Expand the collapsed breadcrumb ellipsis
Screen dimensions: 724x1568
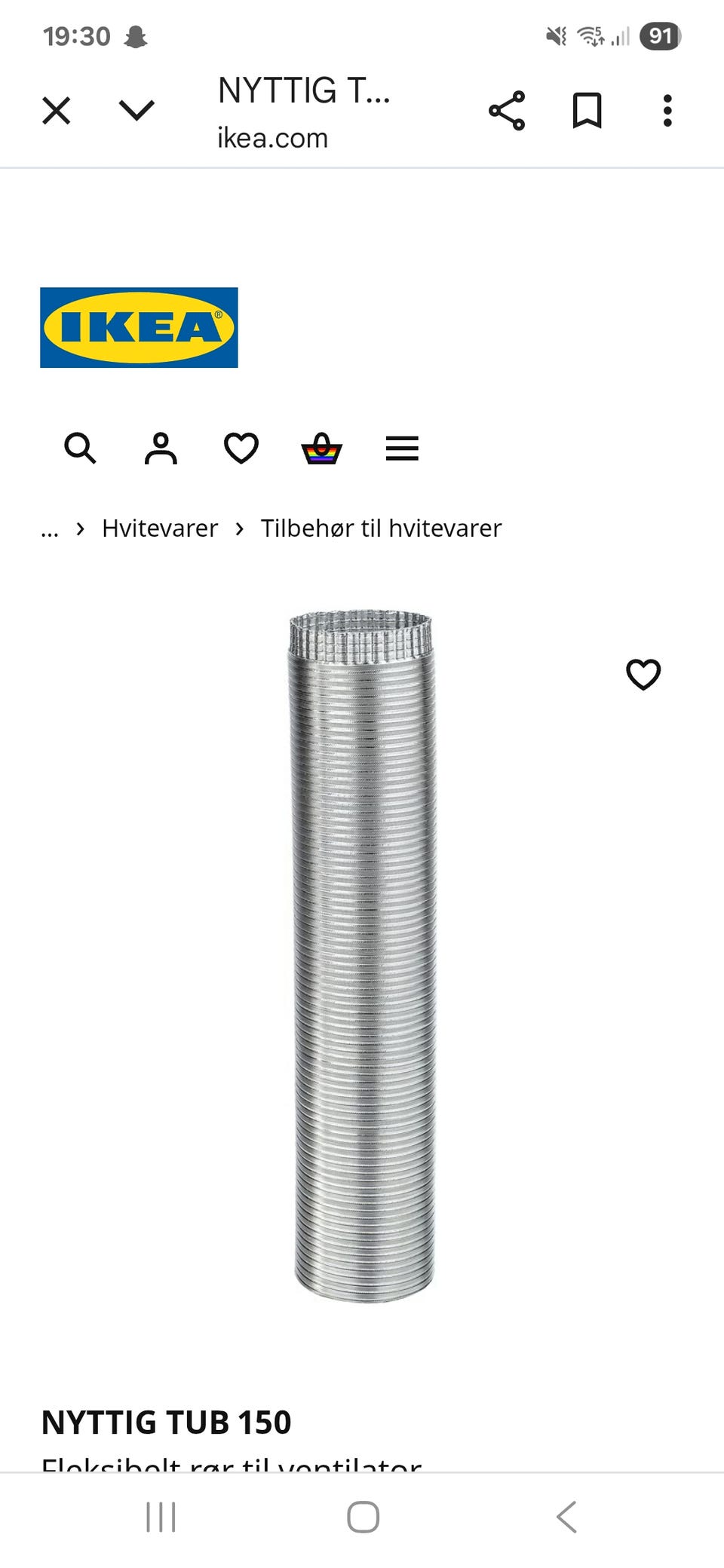(x=50, y=529)
